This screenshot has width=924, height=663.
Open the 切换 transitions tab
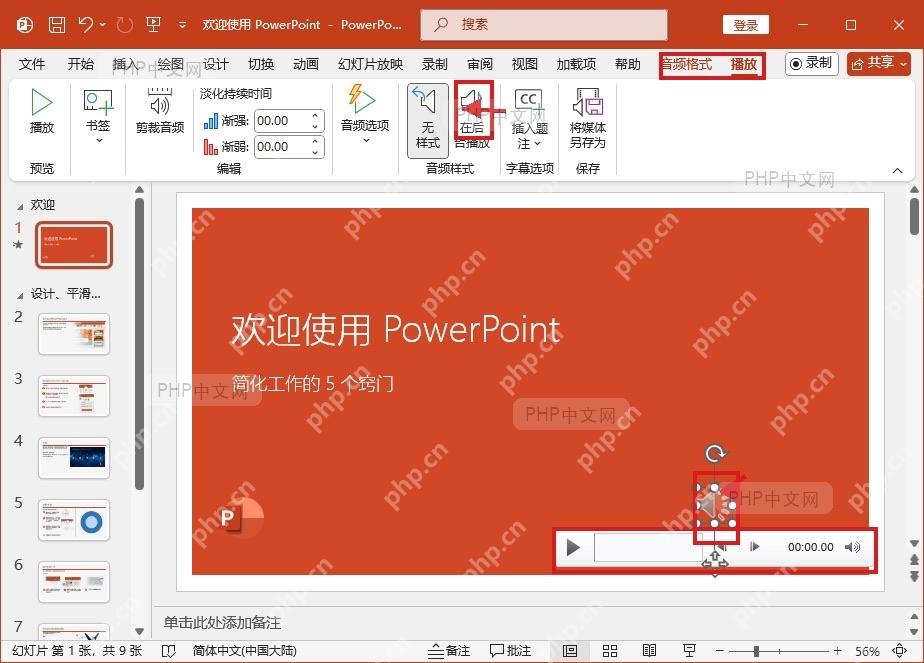click(260, 64)
